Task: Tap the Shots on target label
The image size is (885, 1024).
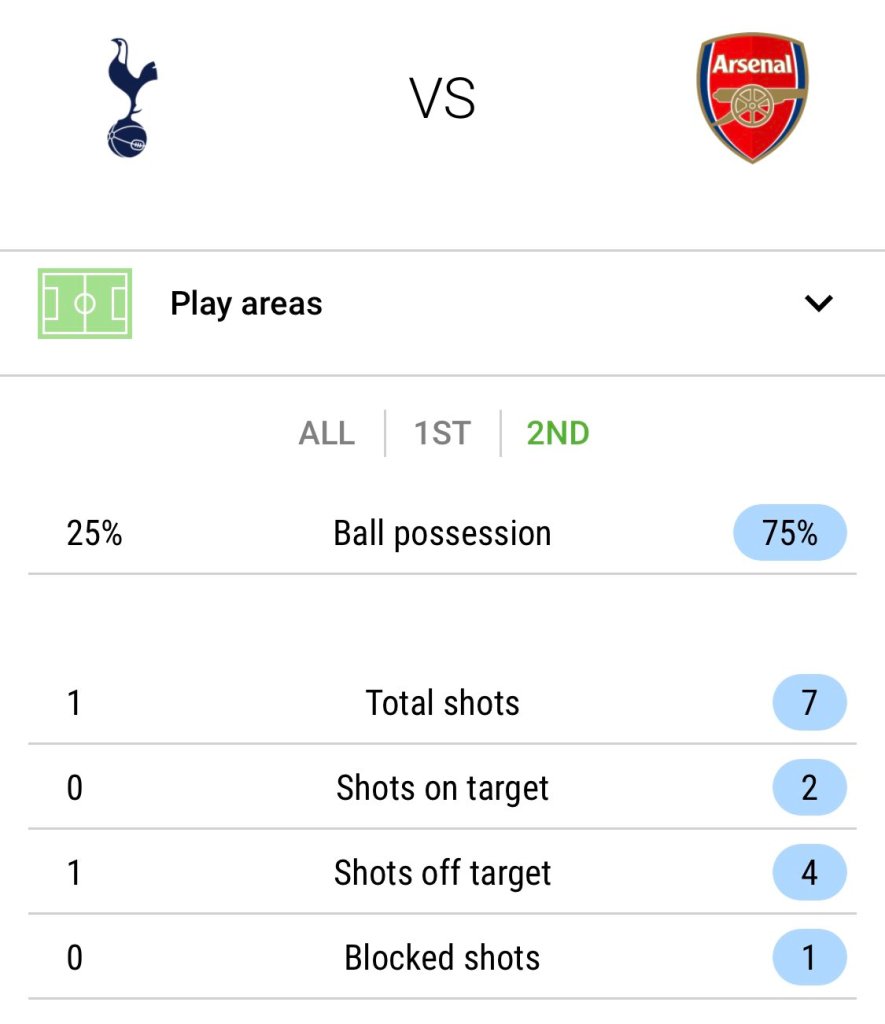Action: pyautogui.click(x=442, y=788)
